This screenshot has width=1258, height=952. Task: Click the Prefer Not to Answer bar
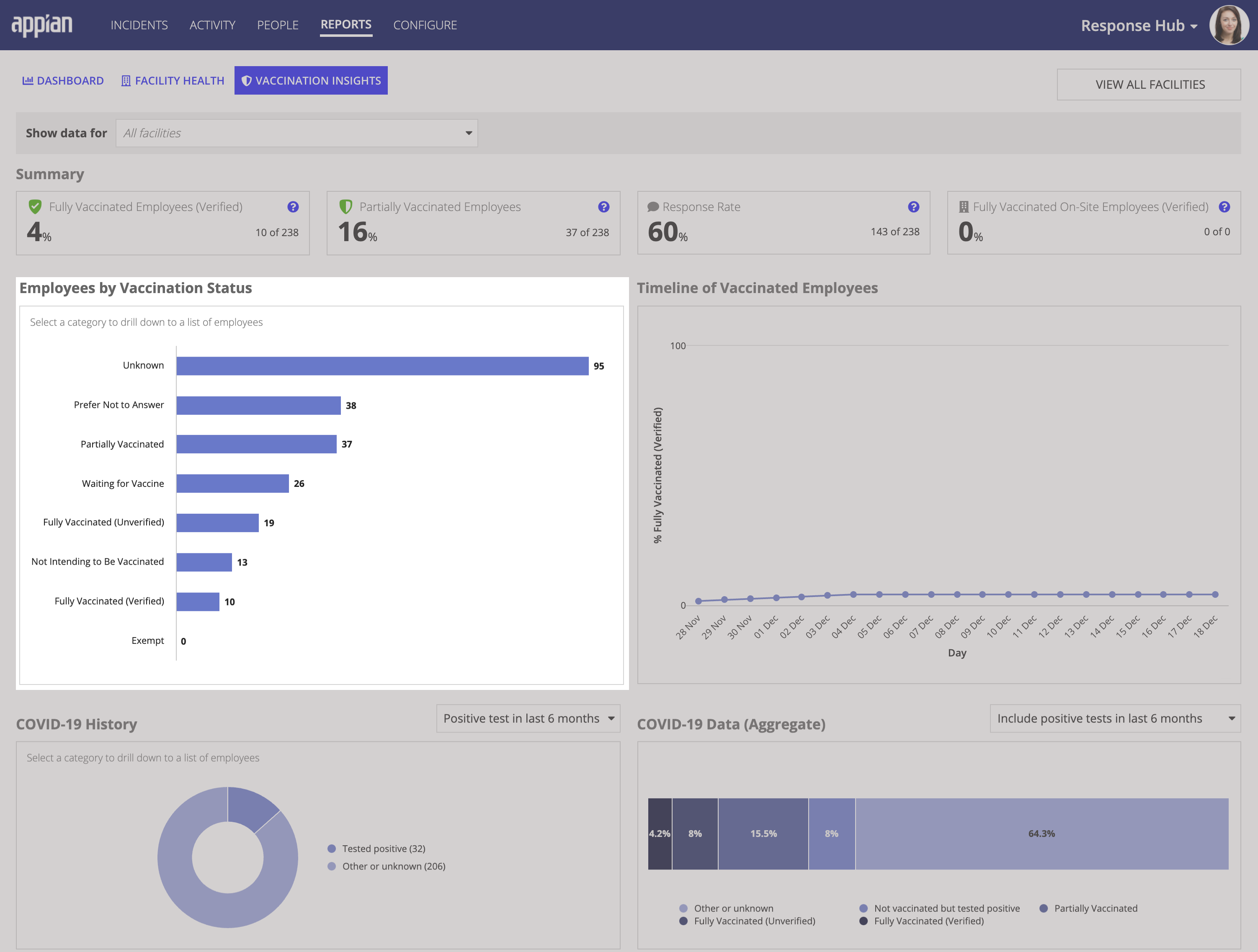[x=259, y=405]
